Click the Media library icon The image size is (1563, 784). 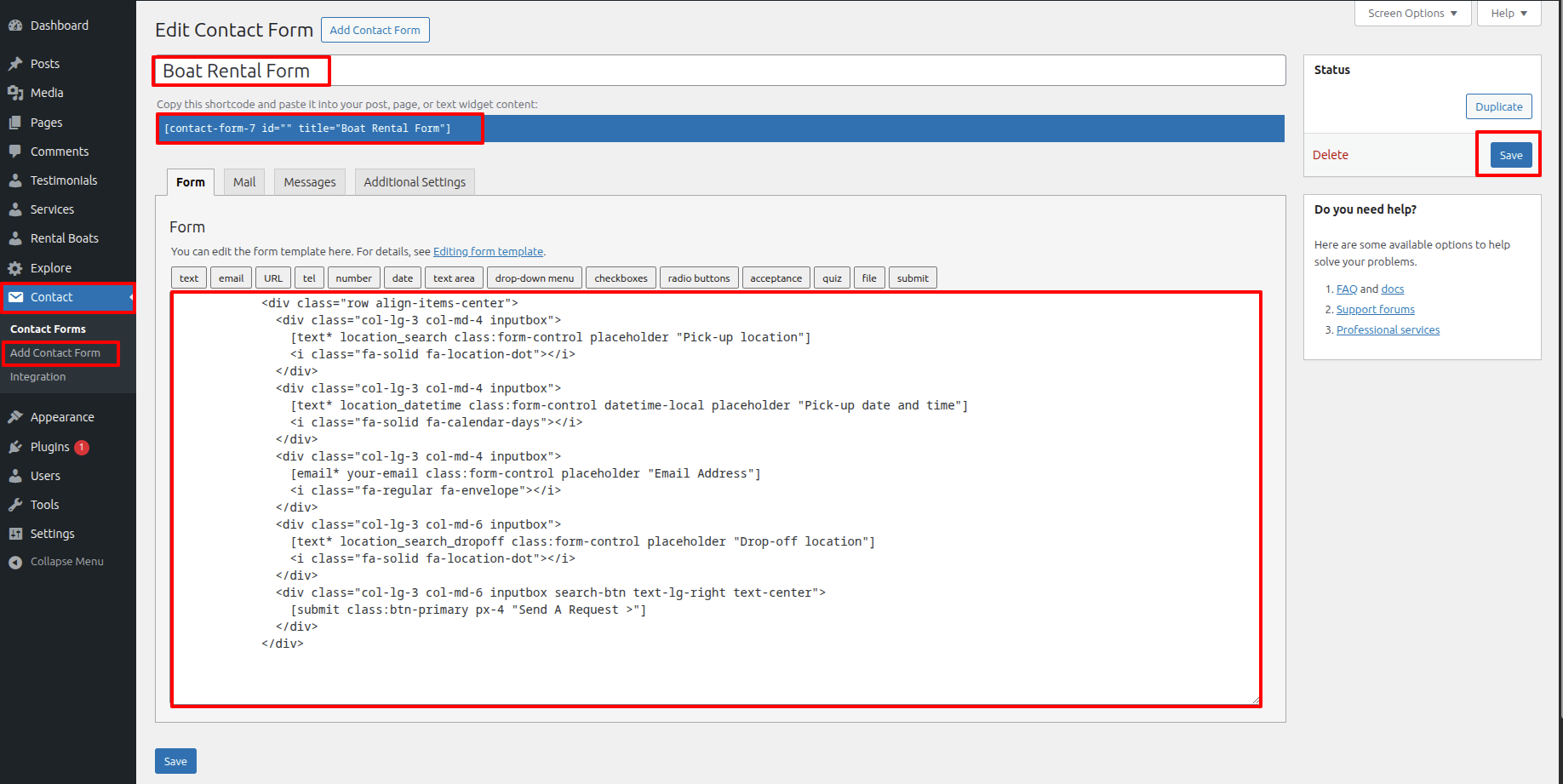point(15,93)
